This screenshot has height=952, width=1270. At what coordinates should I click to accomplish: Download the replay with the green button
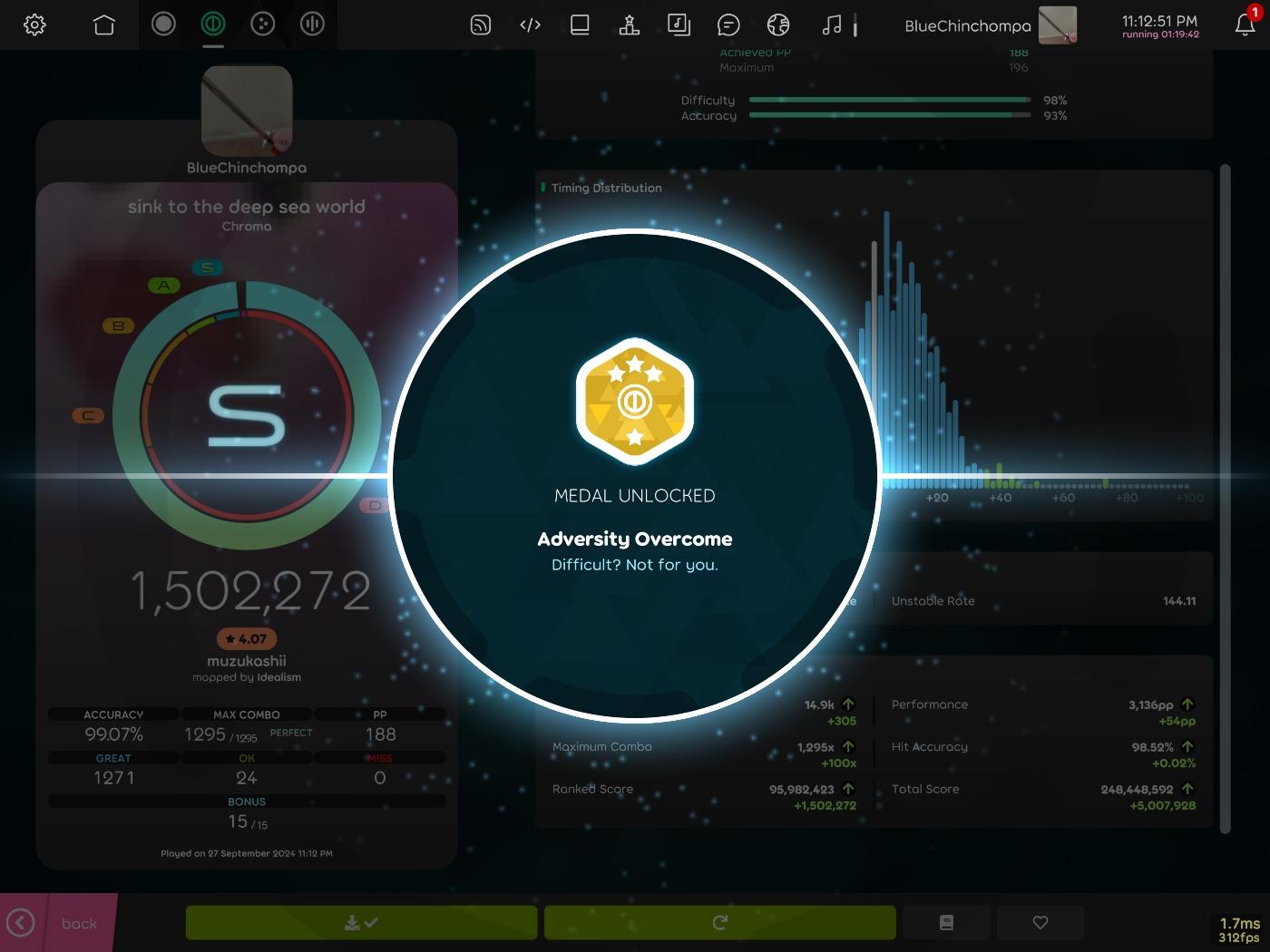pos(362,923)
